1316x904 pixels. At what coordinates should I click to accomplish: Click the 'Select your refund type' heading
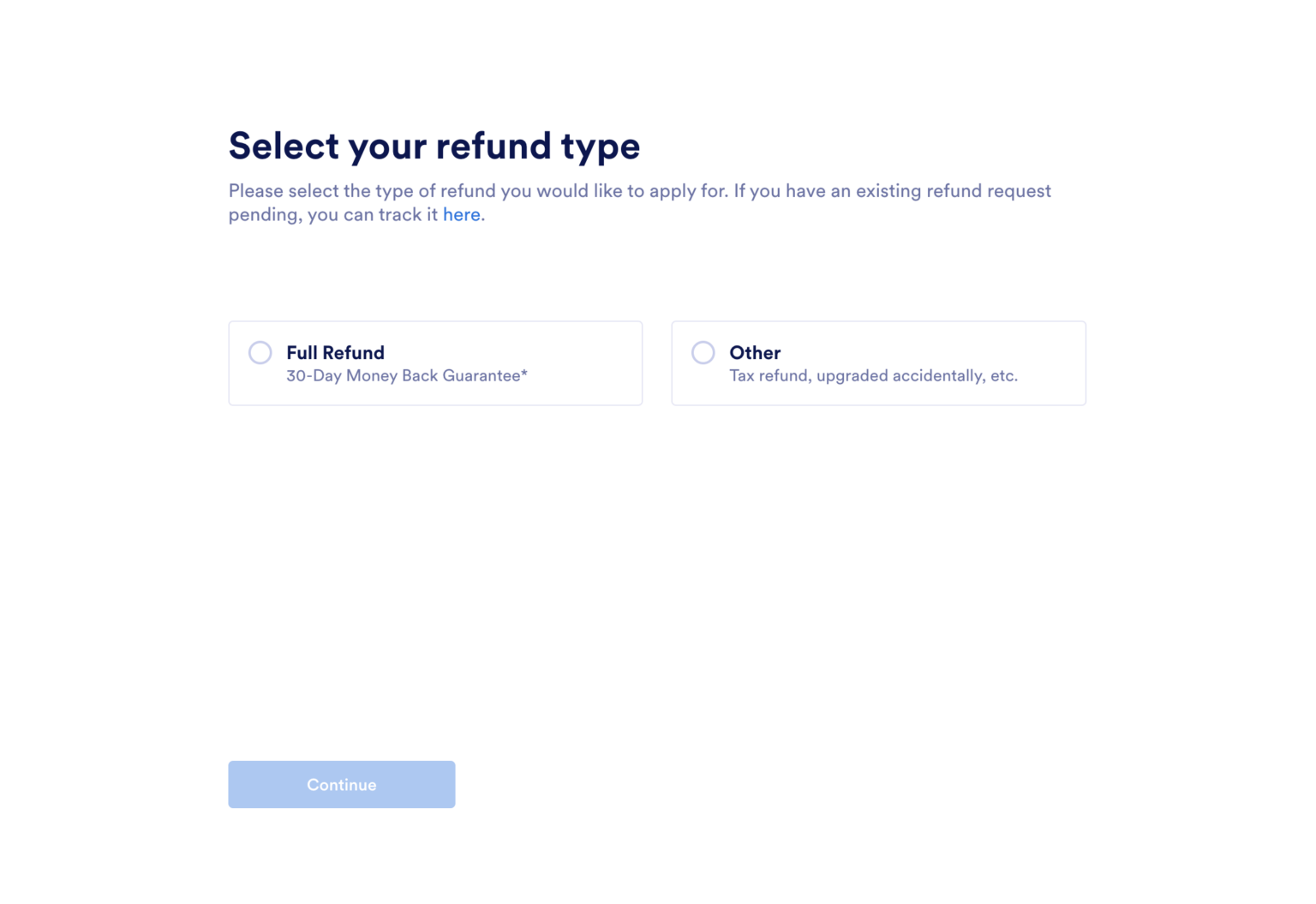tap(434, 146)
